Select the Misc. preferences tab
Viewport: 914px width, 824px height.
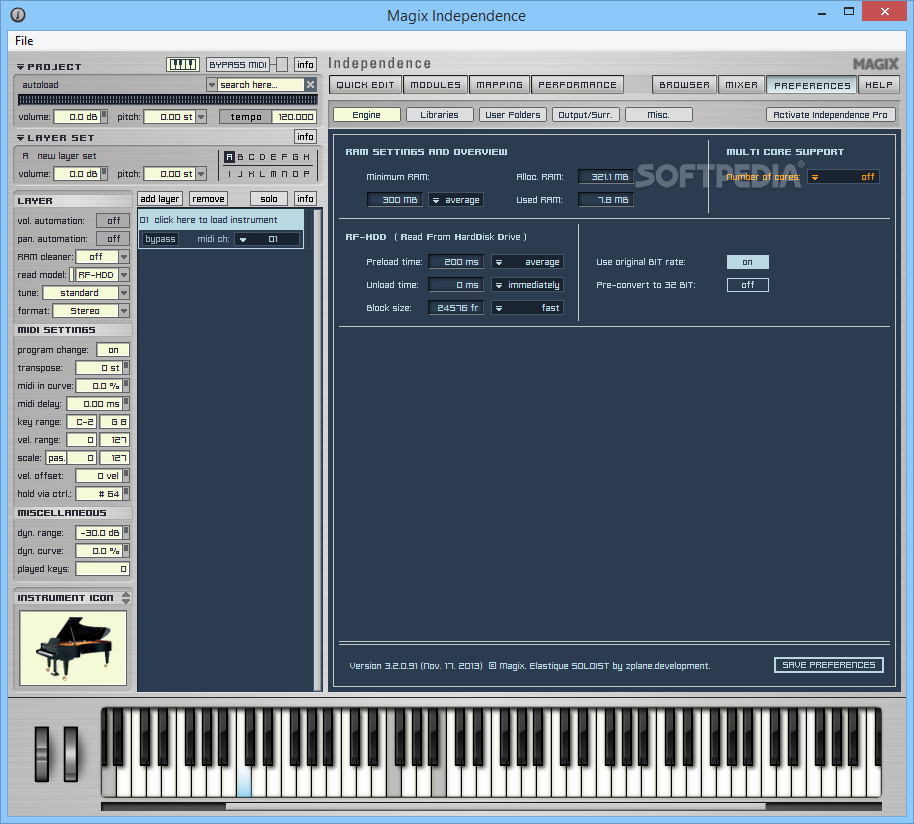(x=659, y=115)
